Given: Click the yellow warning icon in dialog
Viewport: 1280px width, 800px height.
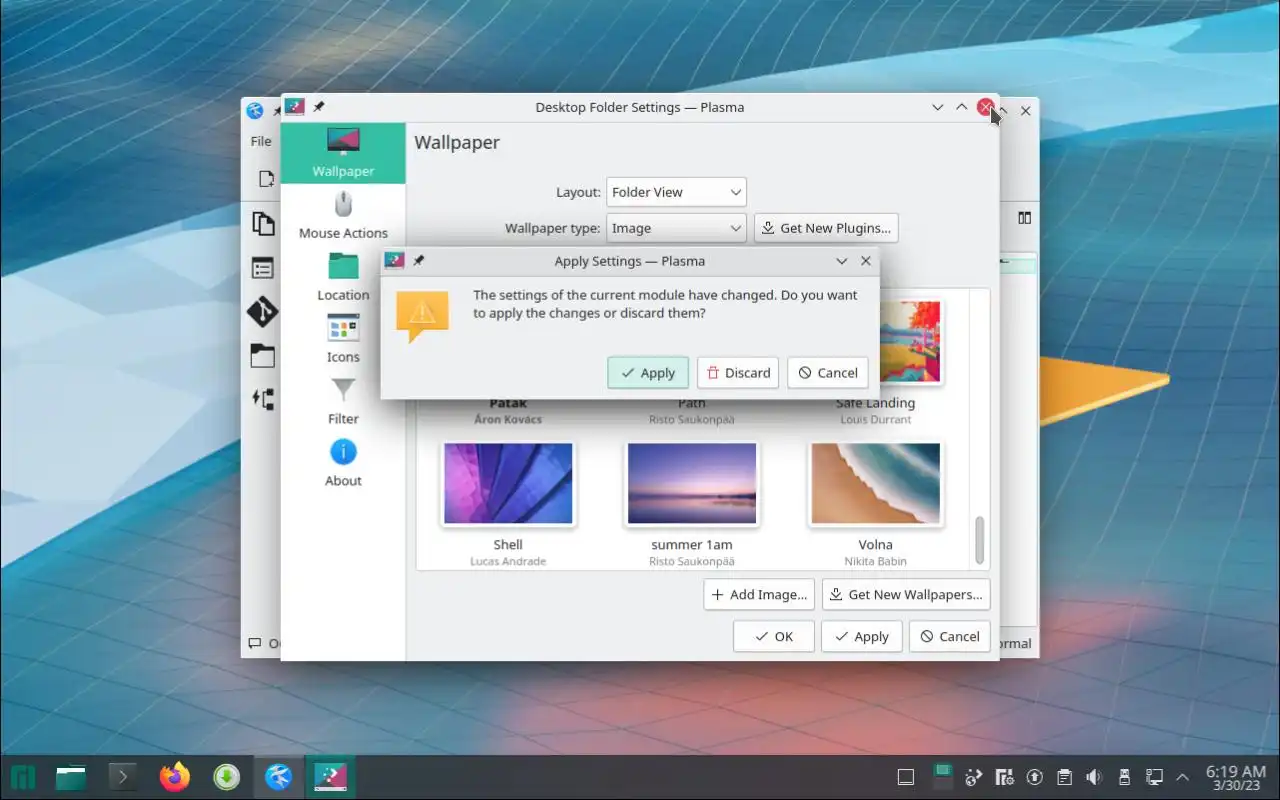Looking at the screenshot, I should coord(422,314).
